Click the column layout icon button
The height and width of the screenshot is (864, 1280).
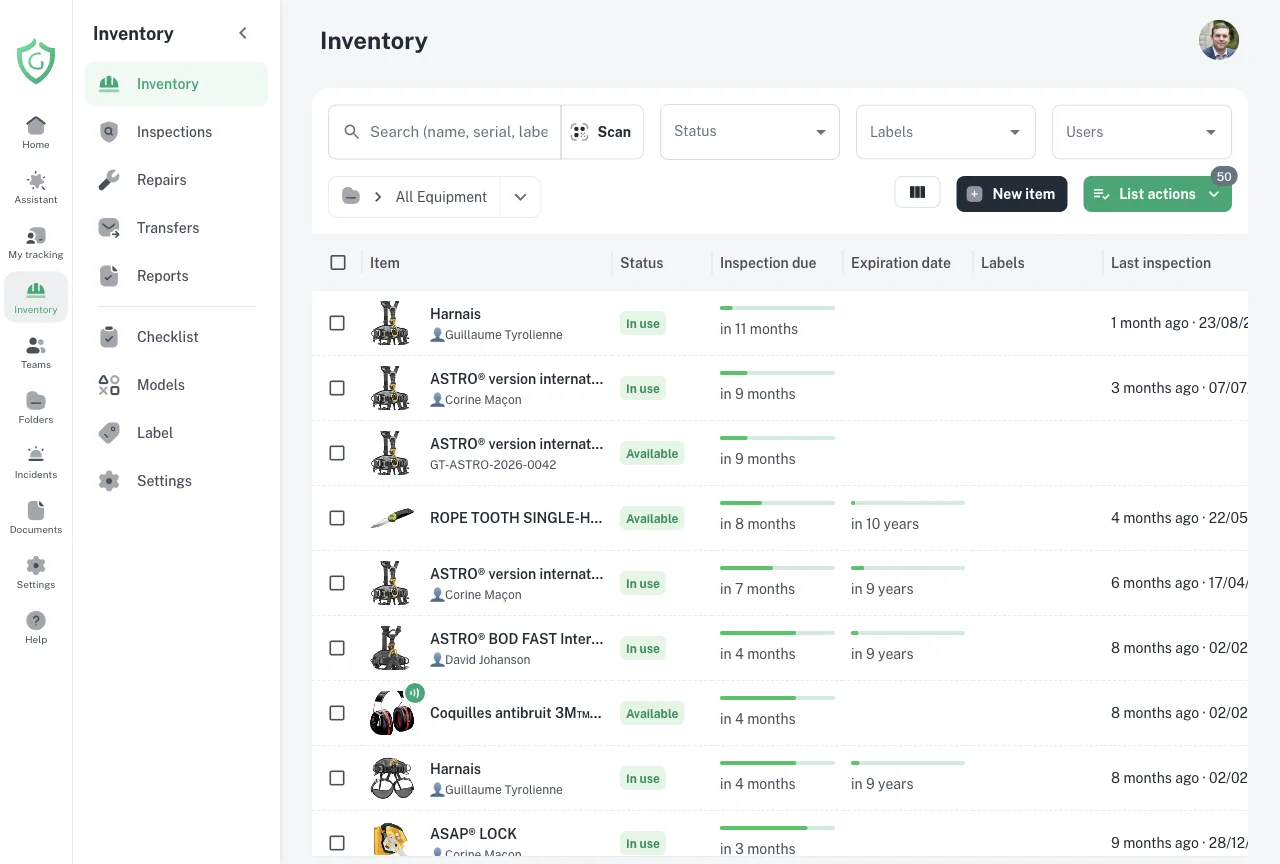917,193
